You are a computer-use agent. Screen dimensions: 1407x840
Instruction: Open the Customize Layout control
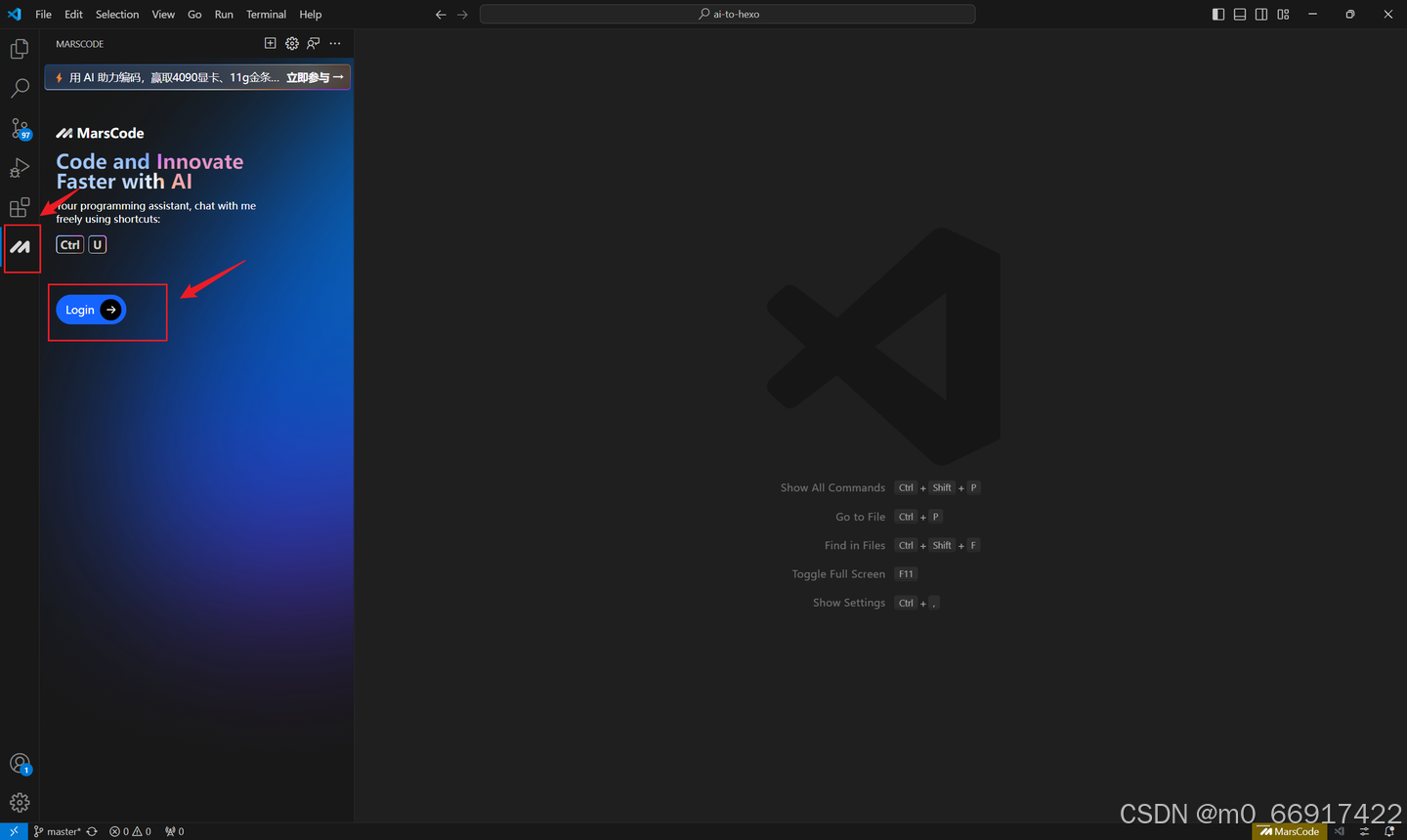point(1283,14)
